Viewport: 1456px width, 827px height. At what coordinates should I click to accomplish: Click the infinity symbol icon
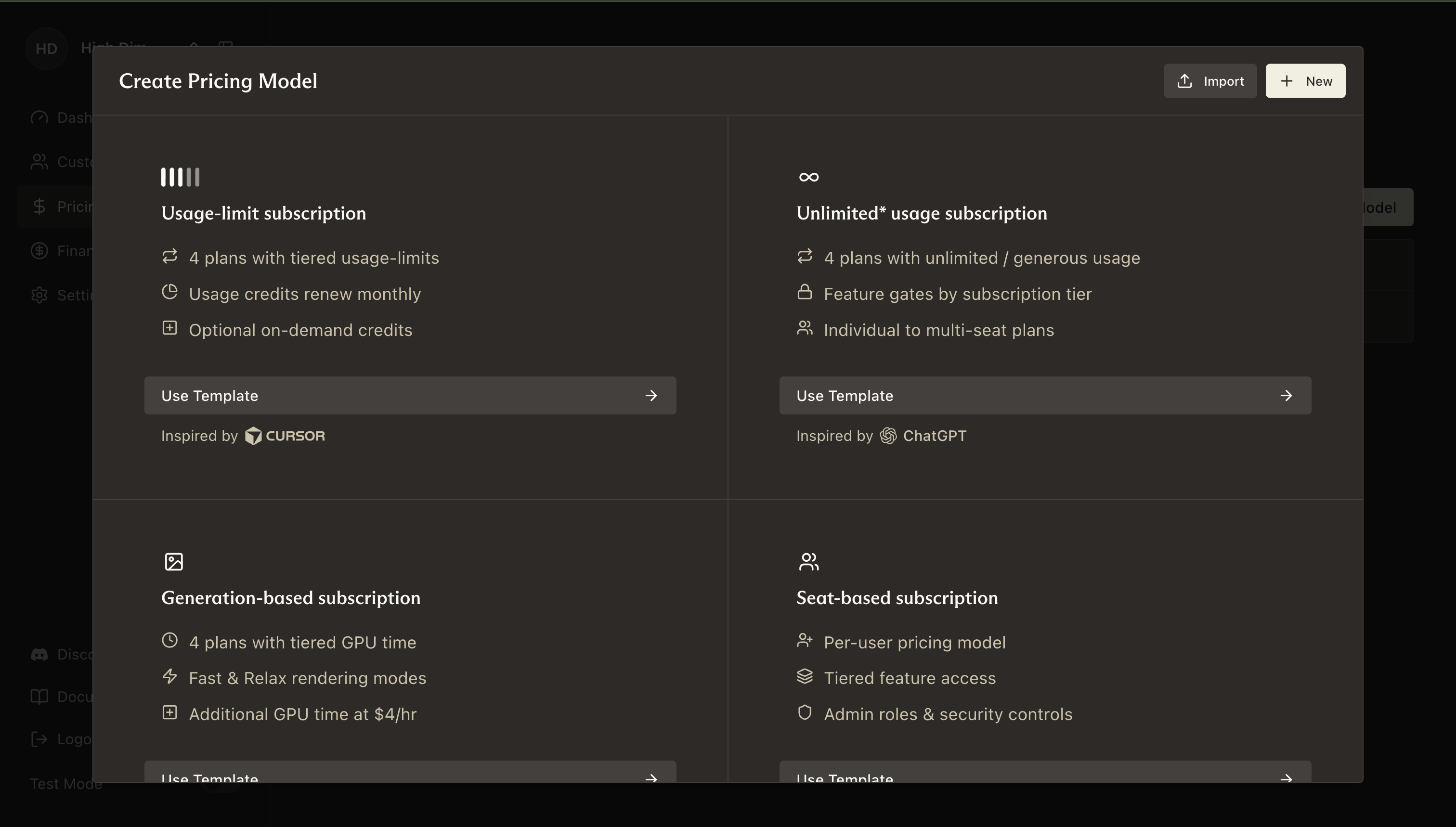pos(808,177)
